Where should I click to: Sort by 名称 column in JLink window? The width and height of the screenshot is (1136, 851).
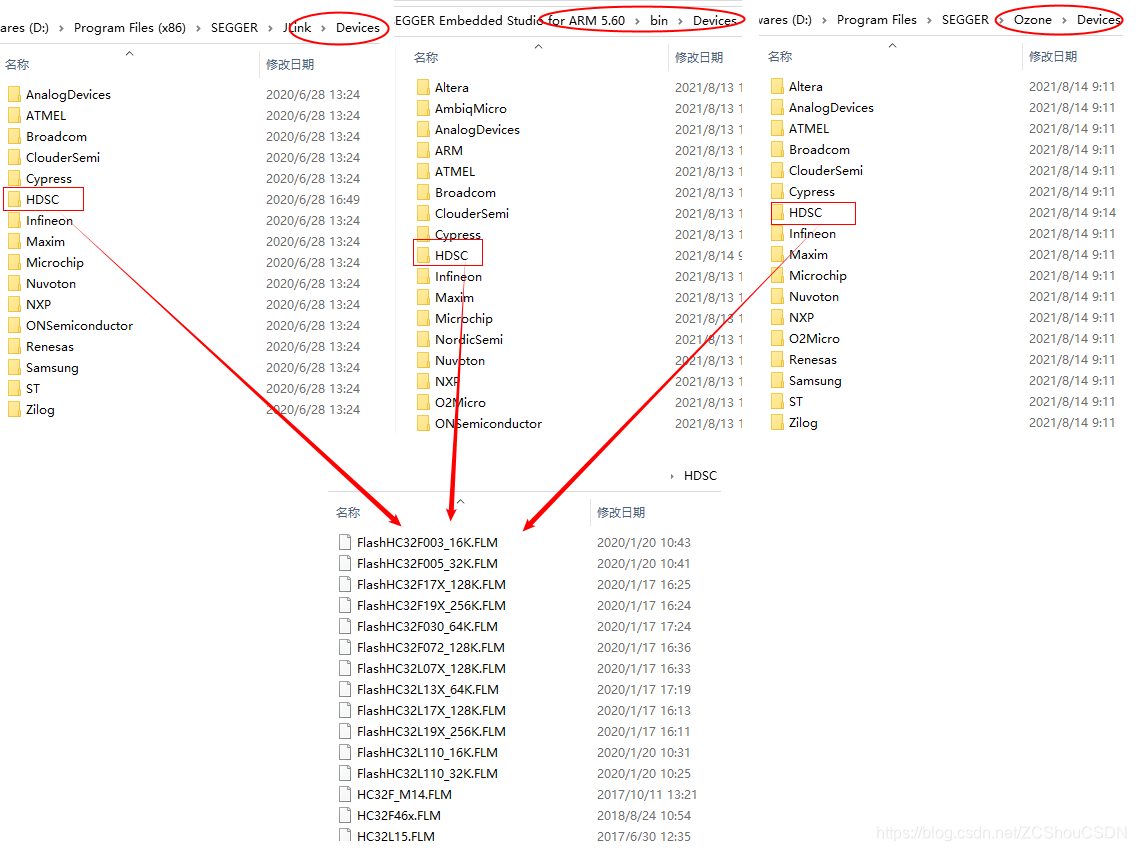click(x=17, y=64)
